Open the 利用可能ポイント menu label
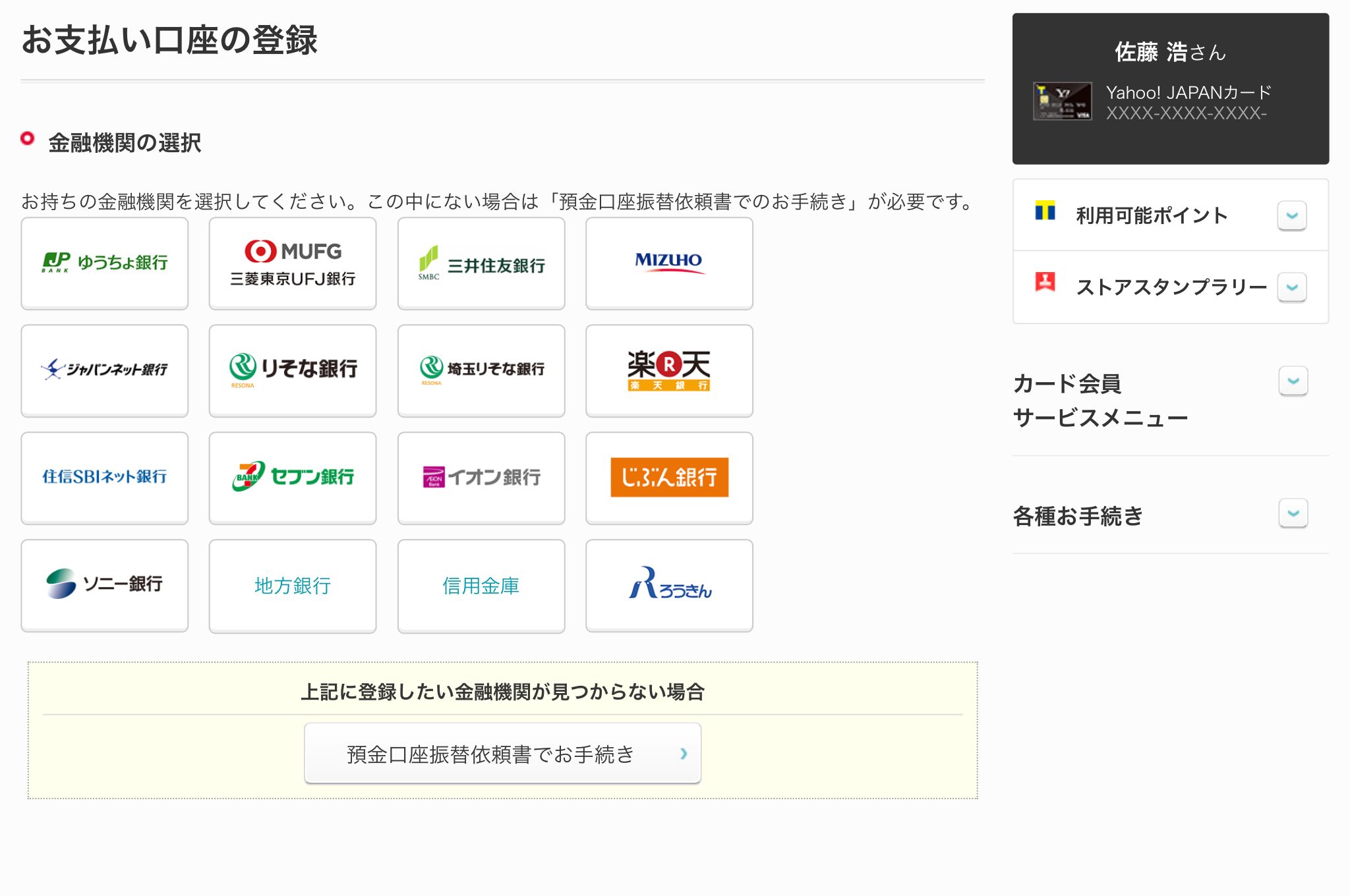 (1152, 215)
